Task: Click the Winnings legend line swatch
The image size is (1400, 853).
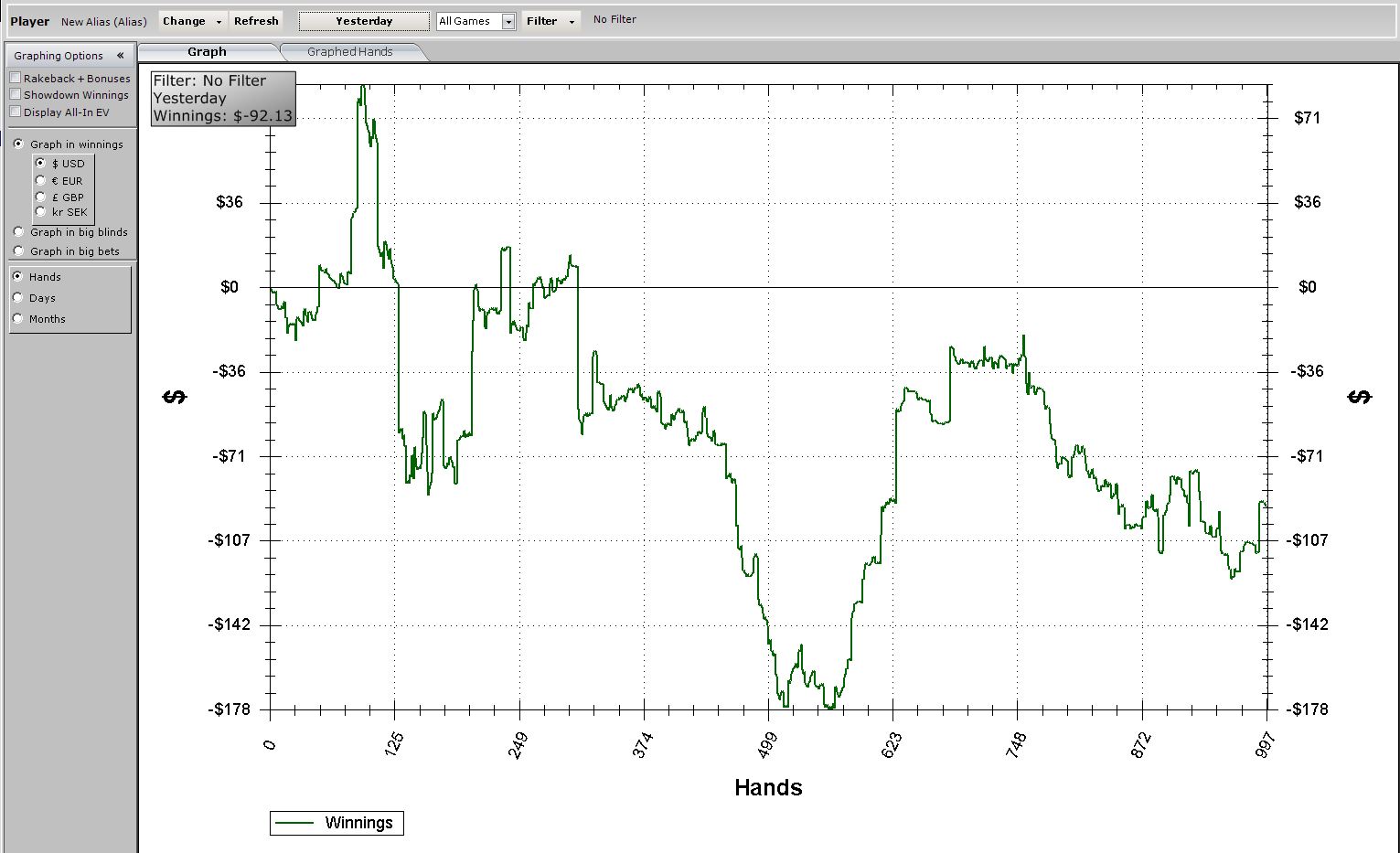Action: coord(294,823)
